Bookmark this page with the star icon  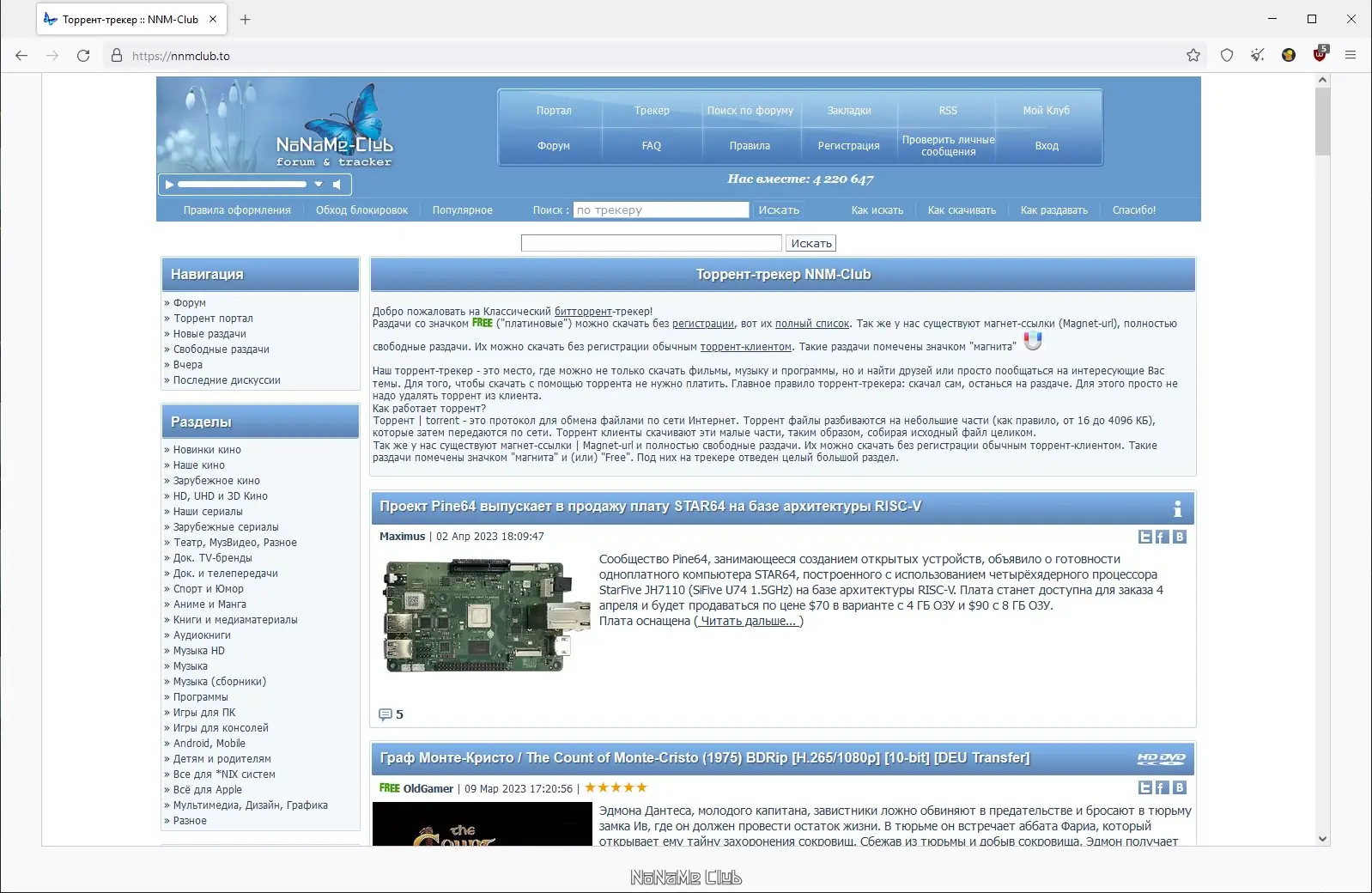point(1193,56)
